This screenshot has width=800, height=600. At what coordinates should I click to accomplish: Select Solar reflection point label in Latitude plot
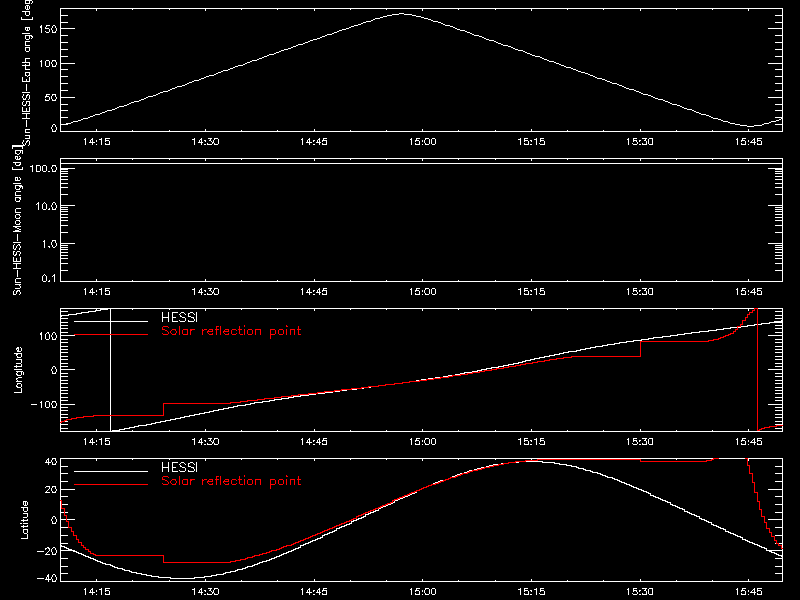point(231,481)
